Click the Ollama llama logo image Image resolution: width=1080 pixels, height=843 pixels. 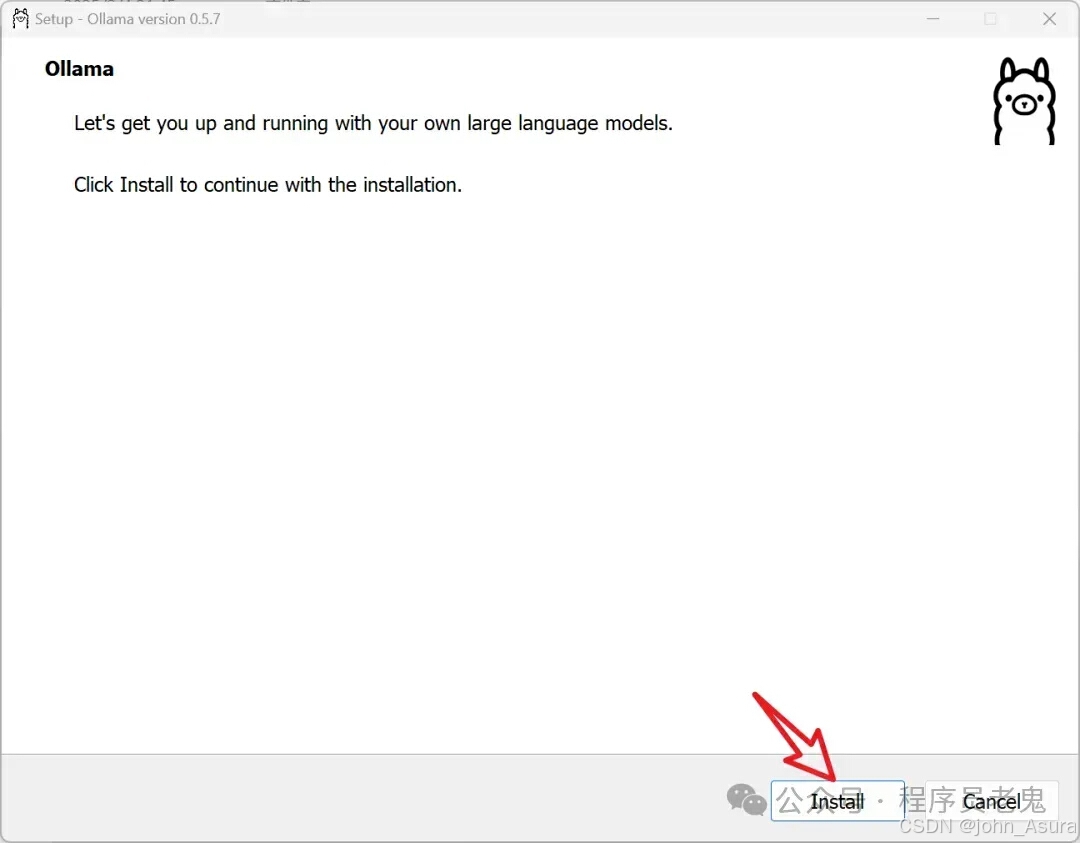(1024, 101)
